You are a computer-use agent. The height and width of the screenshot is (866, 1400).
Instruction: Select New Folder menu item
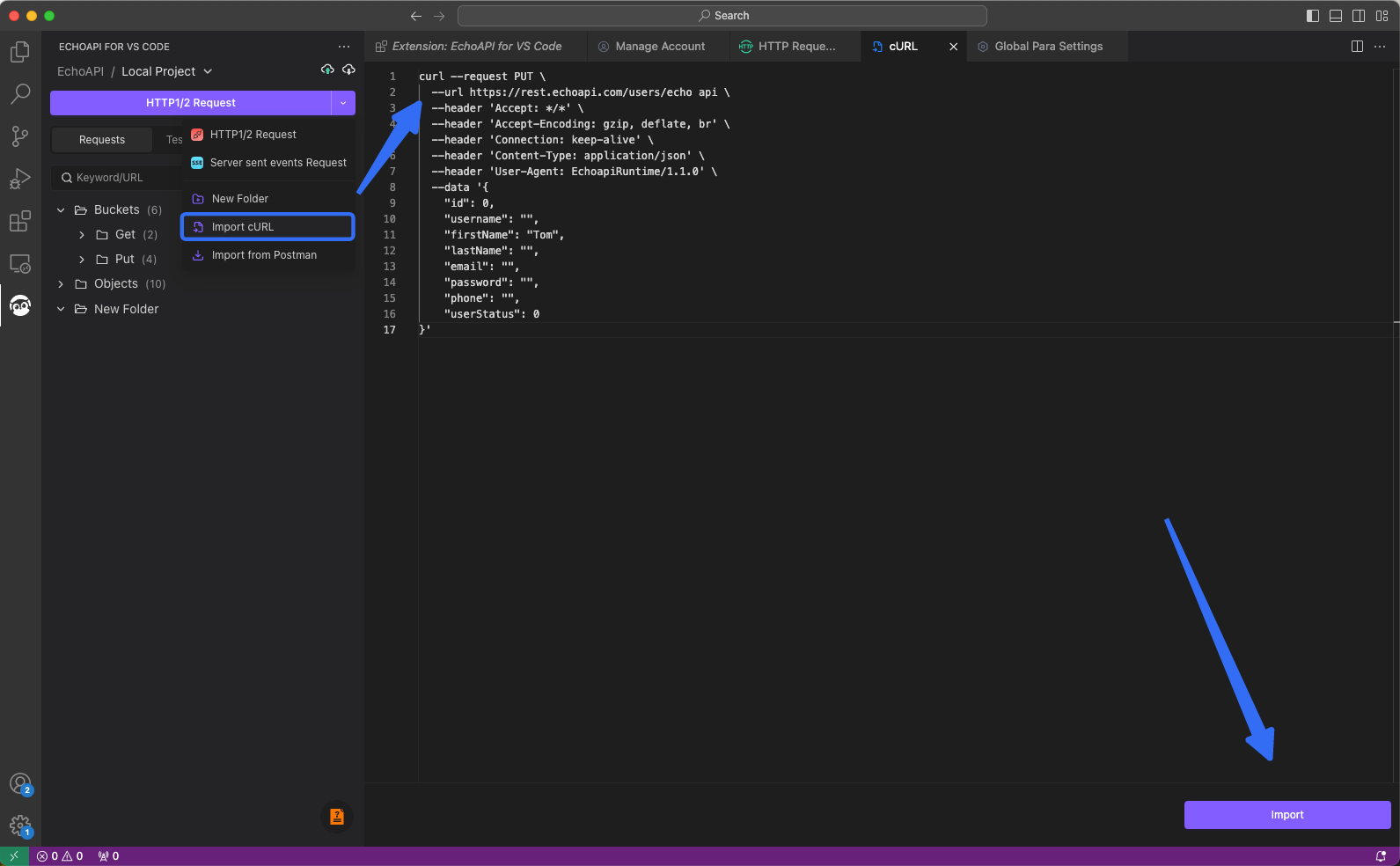[x=268, y=199]
